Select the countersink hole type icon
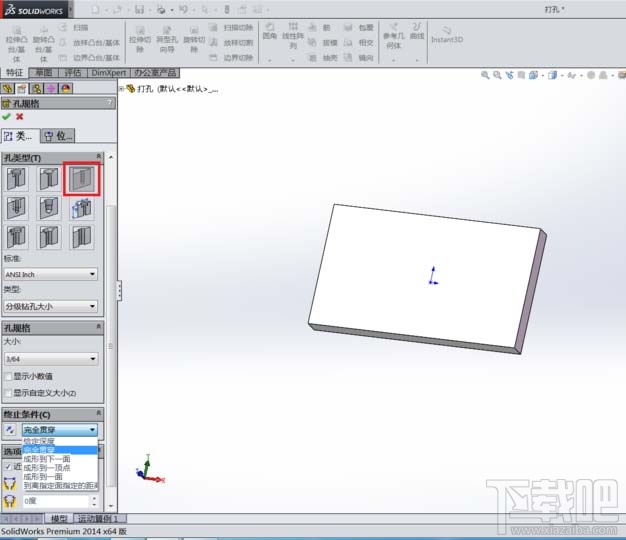Viewport: 626px width, 540px height. click(x=49, y=178)
